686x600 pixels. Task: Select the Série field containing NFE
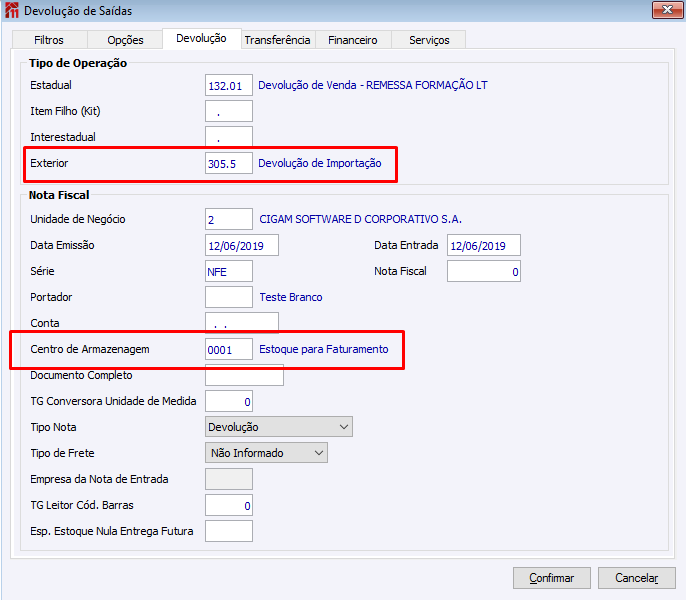point(229,271)
